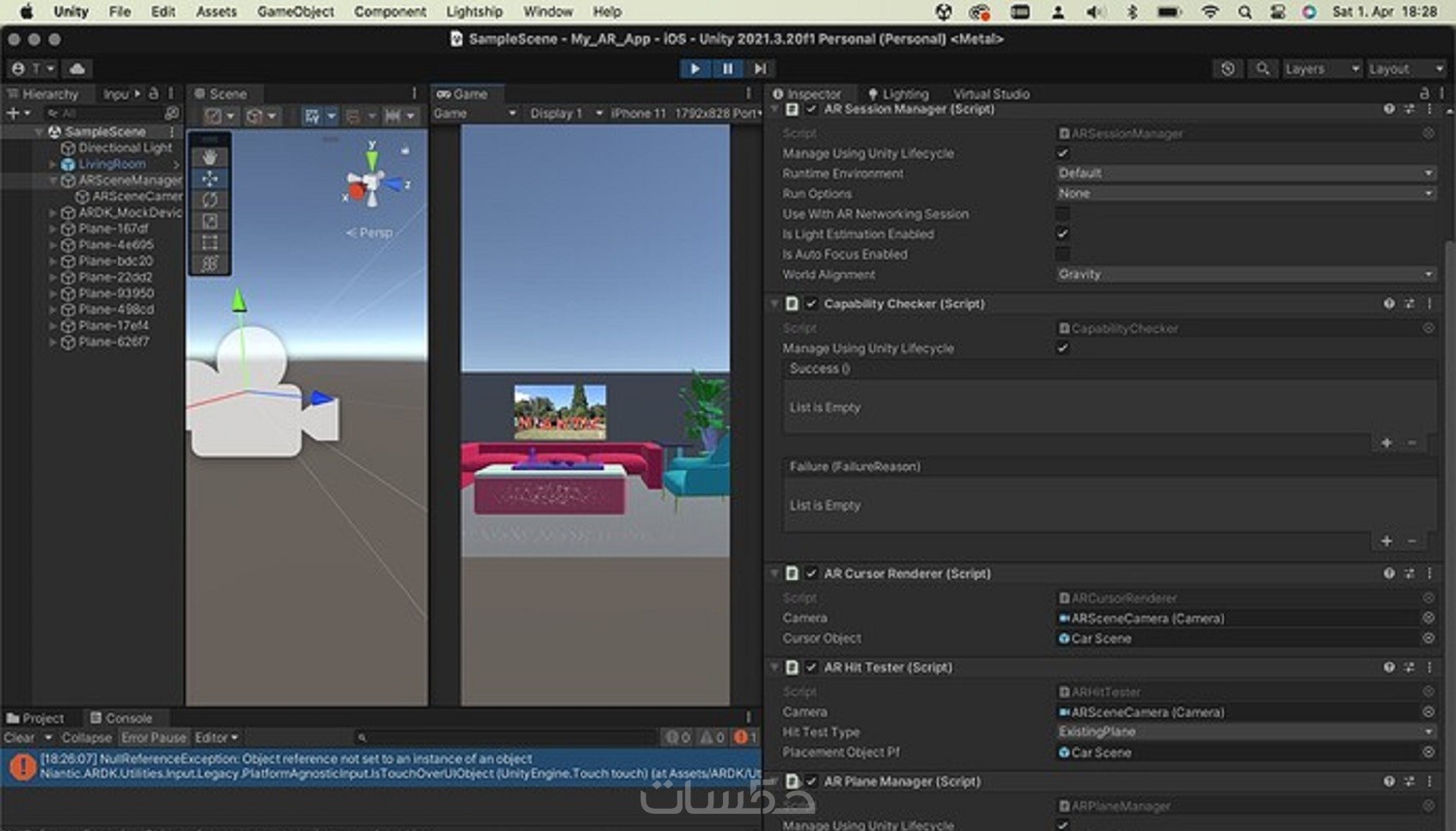Advance one frame with the Step button
This screenshot has height=831, width=1456.
(760, 69)
